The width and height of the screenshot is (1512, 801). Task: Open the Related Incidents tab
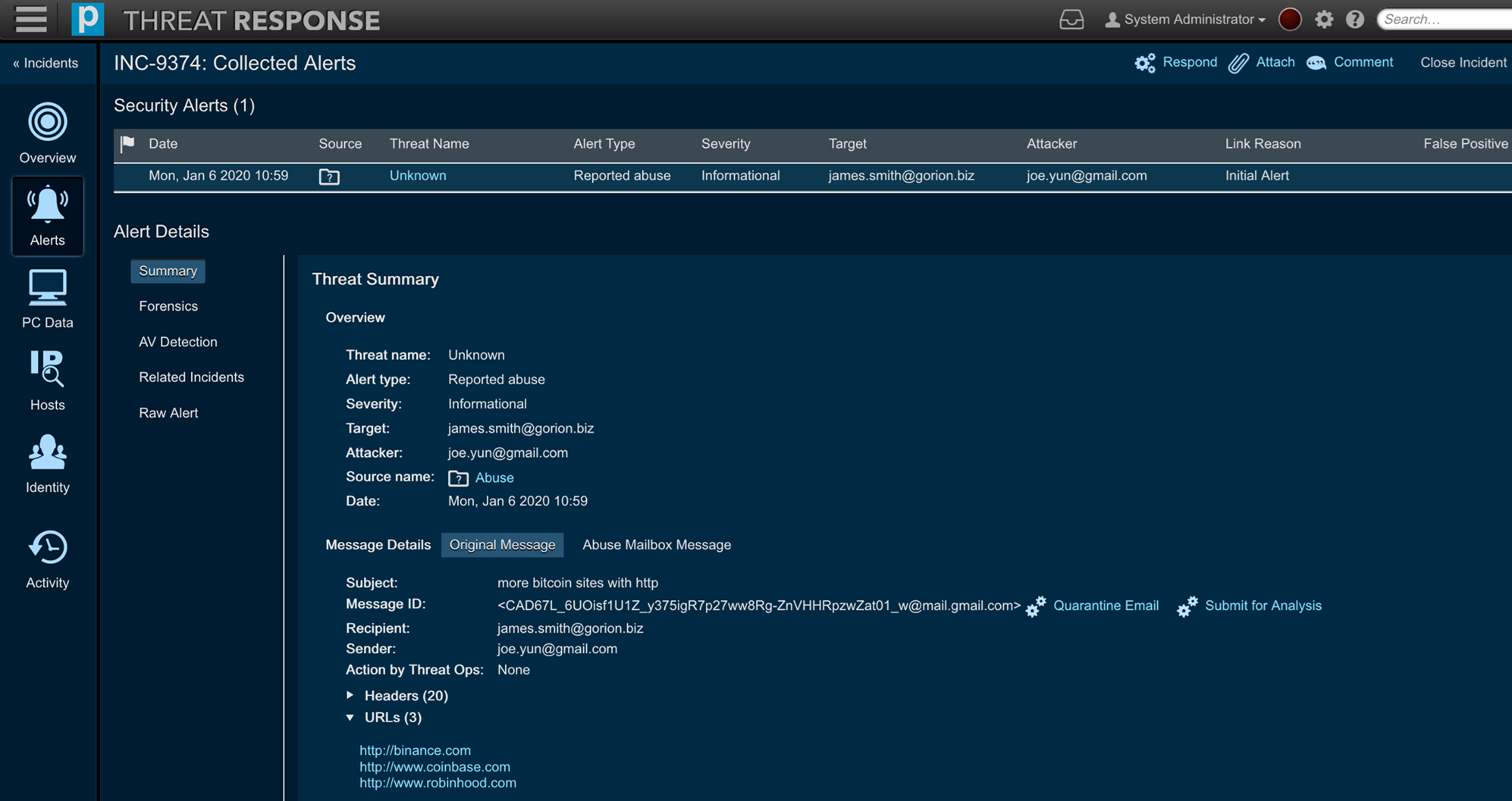pos(191,377)
